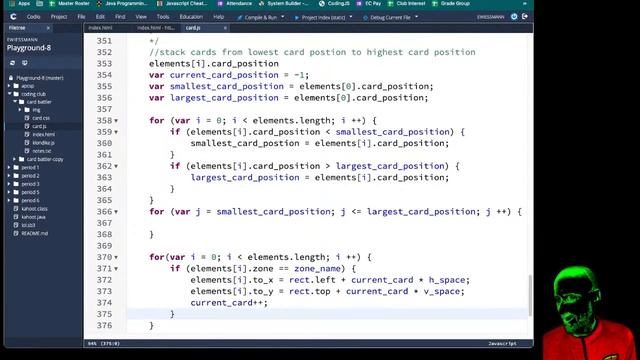Click the apcsp folder icon

16,86
